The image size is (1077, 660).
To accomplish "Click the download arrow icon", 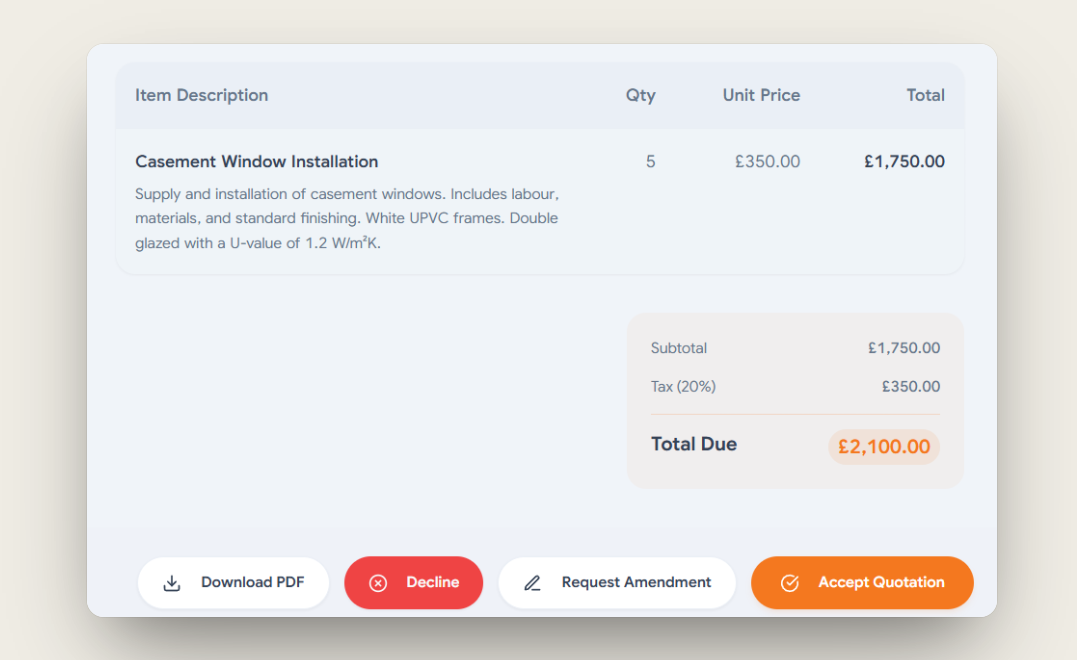I will coord(172,583).
